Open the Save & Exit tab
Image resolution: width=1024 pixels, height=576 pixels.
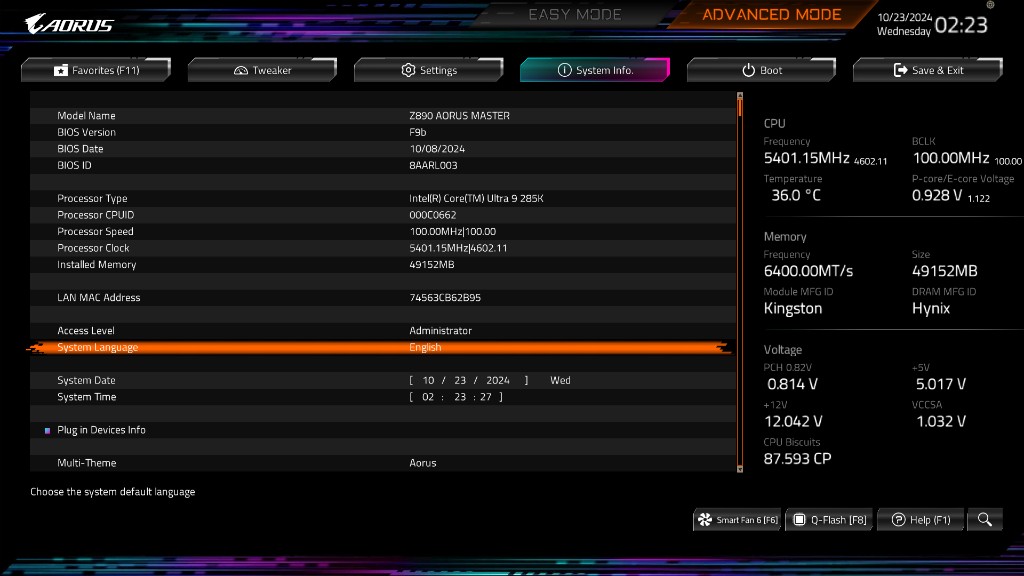(x=928, y=70)
